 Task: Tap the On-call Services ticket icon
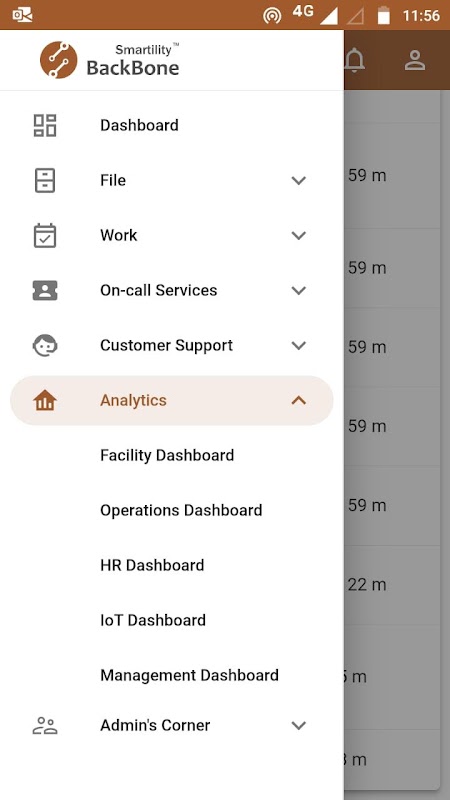pyautogui.click(x=45, y=290)
